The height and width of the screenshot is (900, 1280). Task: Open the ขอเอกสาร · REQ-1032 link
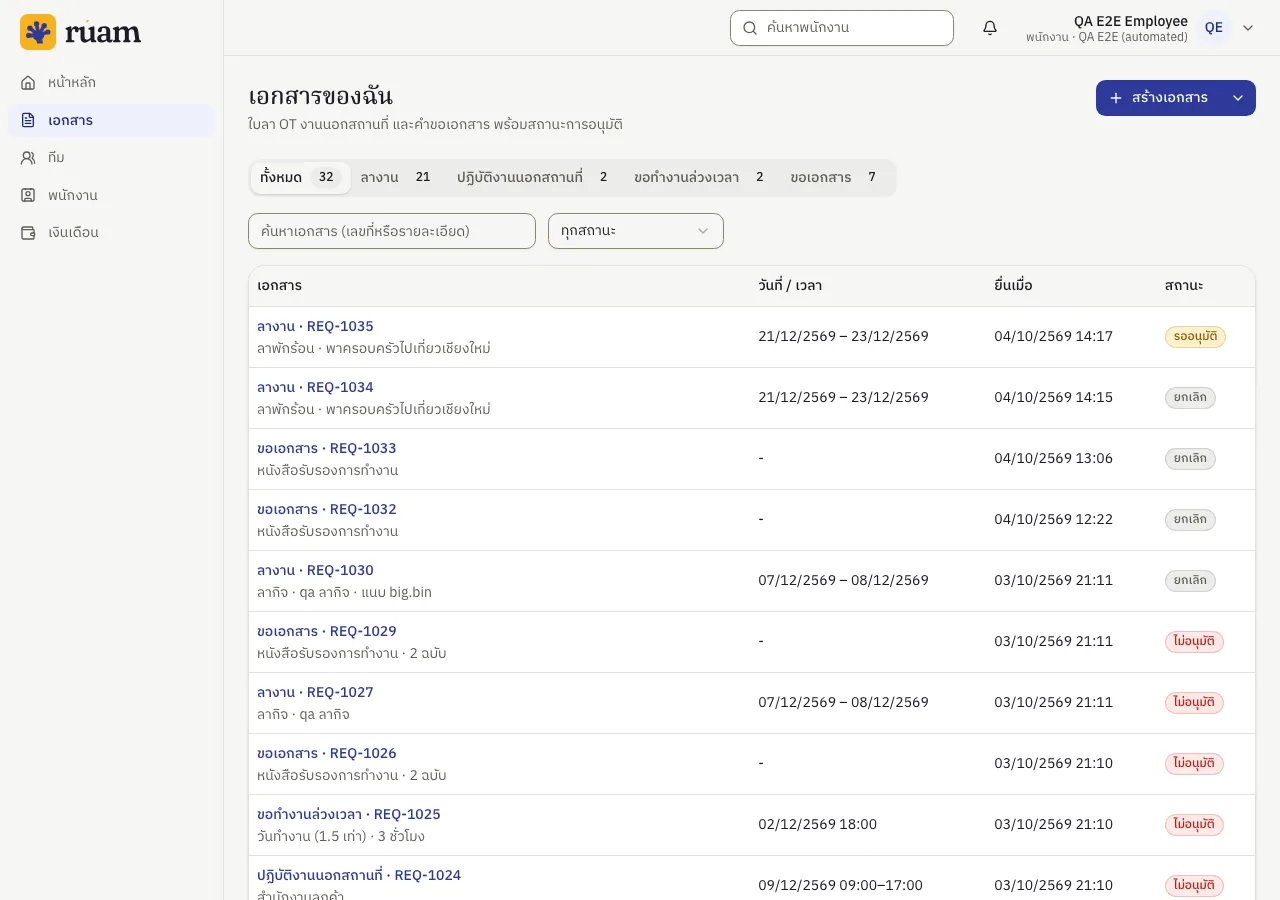[x=327, y=509]
